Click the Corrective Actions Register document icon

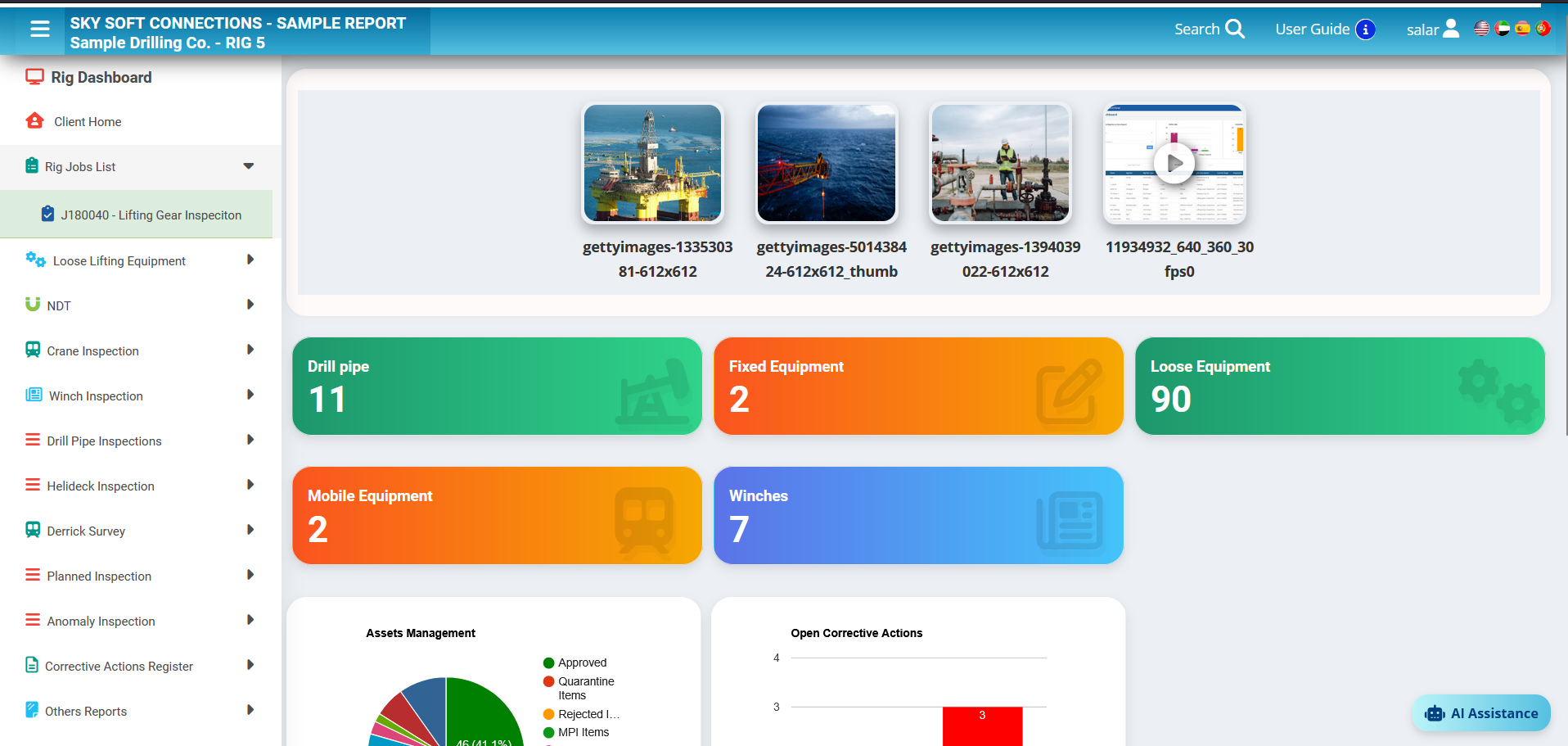click(x=33, y=665)
